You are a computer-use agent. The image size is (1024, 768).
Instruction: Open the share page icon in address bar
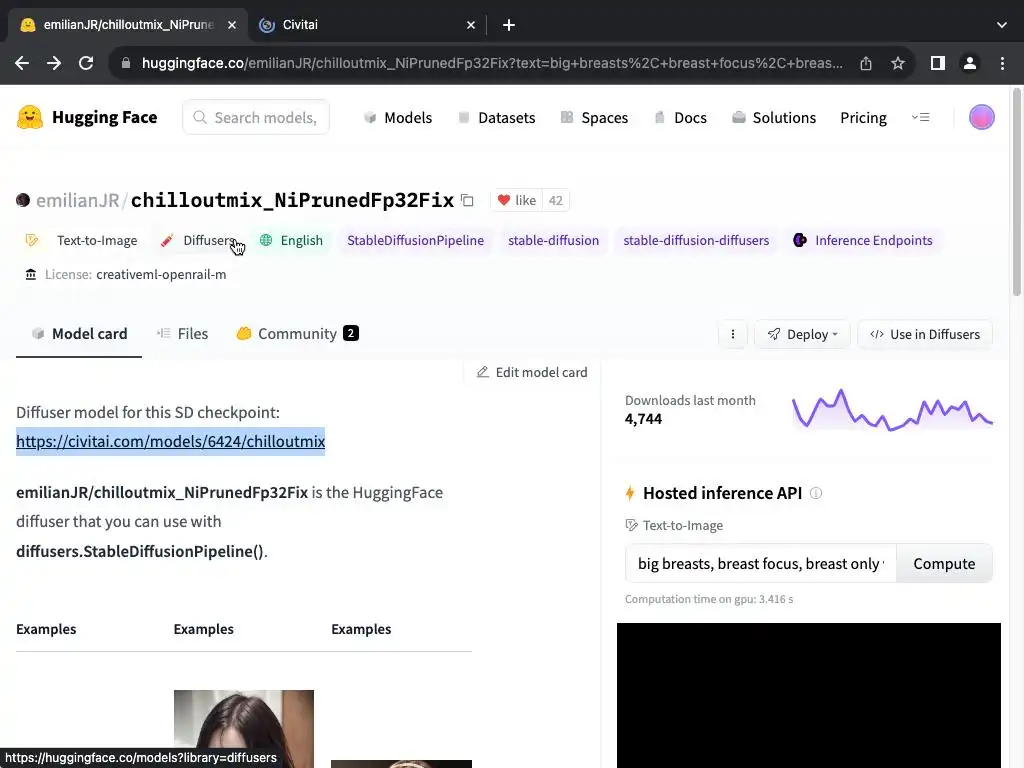pos(866,63)
